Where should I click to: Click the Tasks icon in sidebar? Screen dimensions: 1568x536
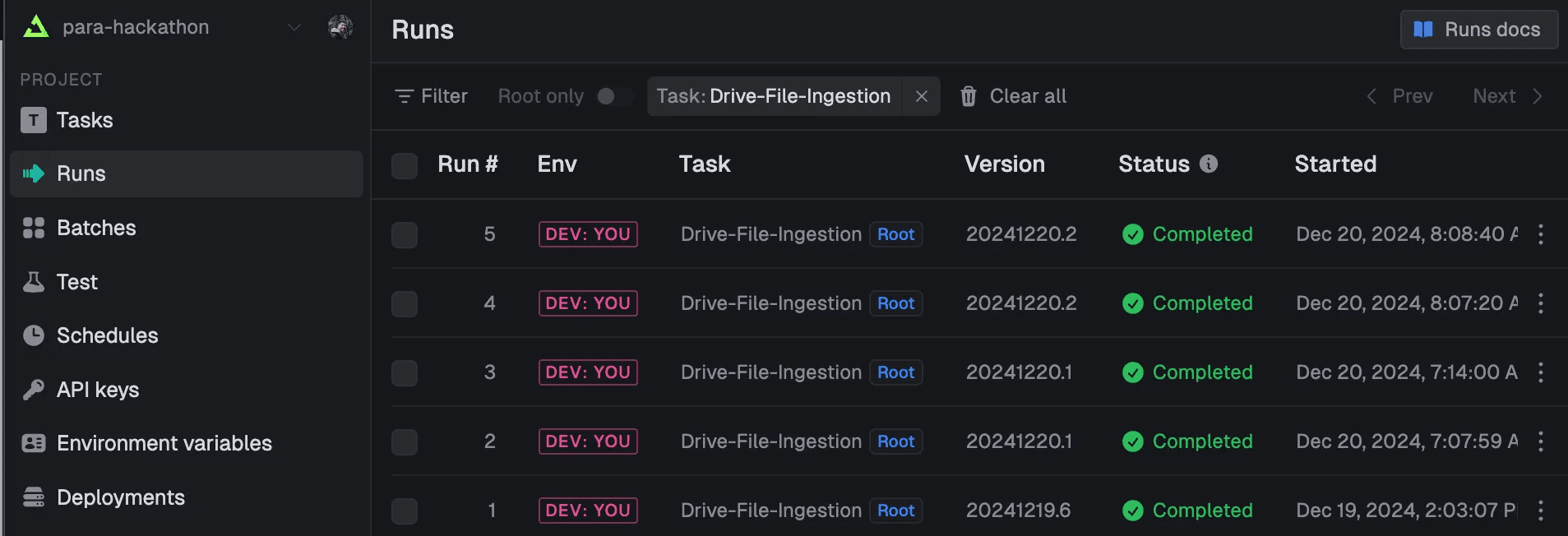coord(34,121)
